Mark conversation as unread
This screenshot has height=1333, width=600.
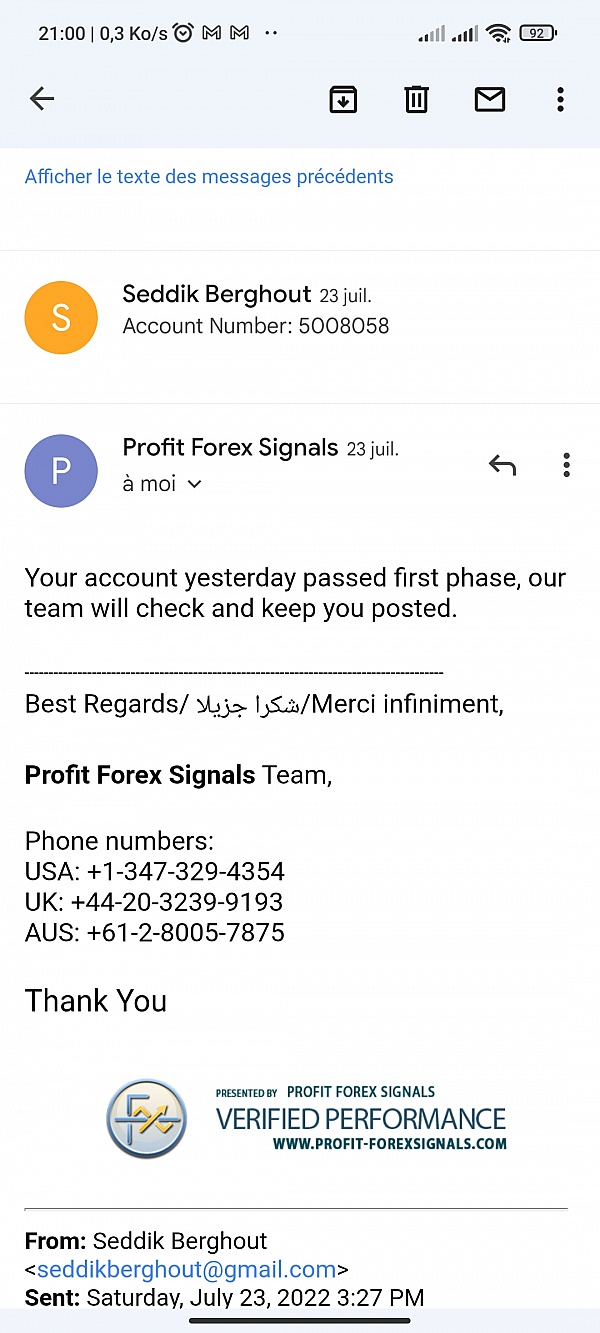pos(489,98)
